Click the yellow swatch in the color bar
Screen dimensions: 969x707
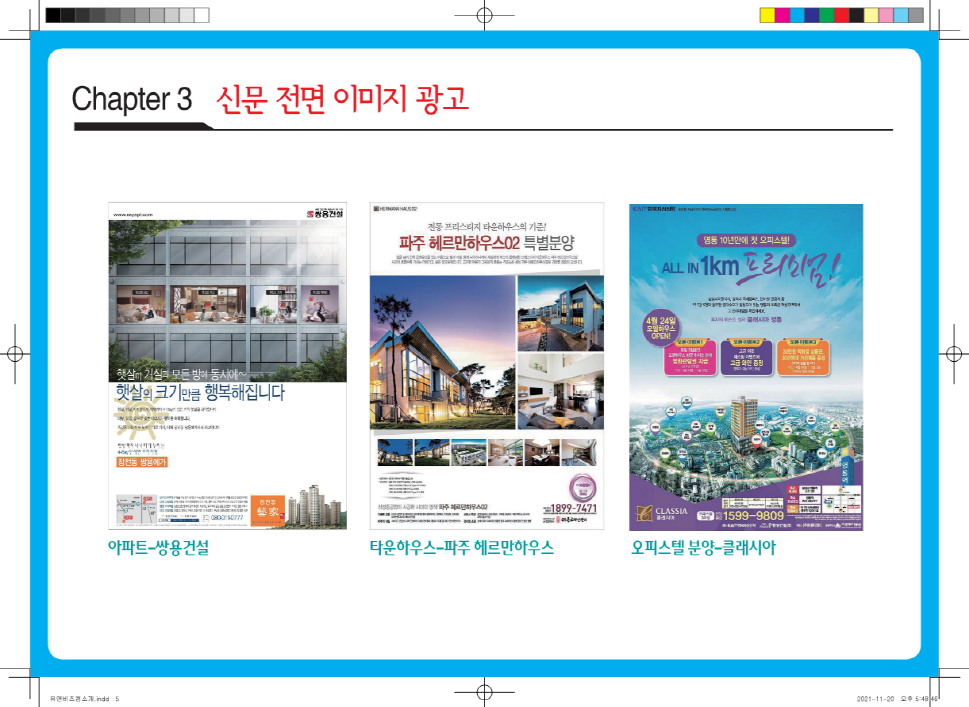767,15
